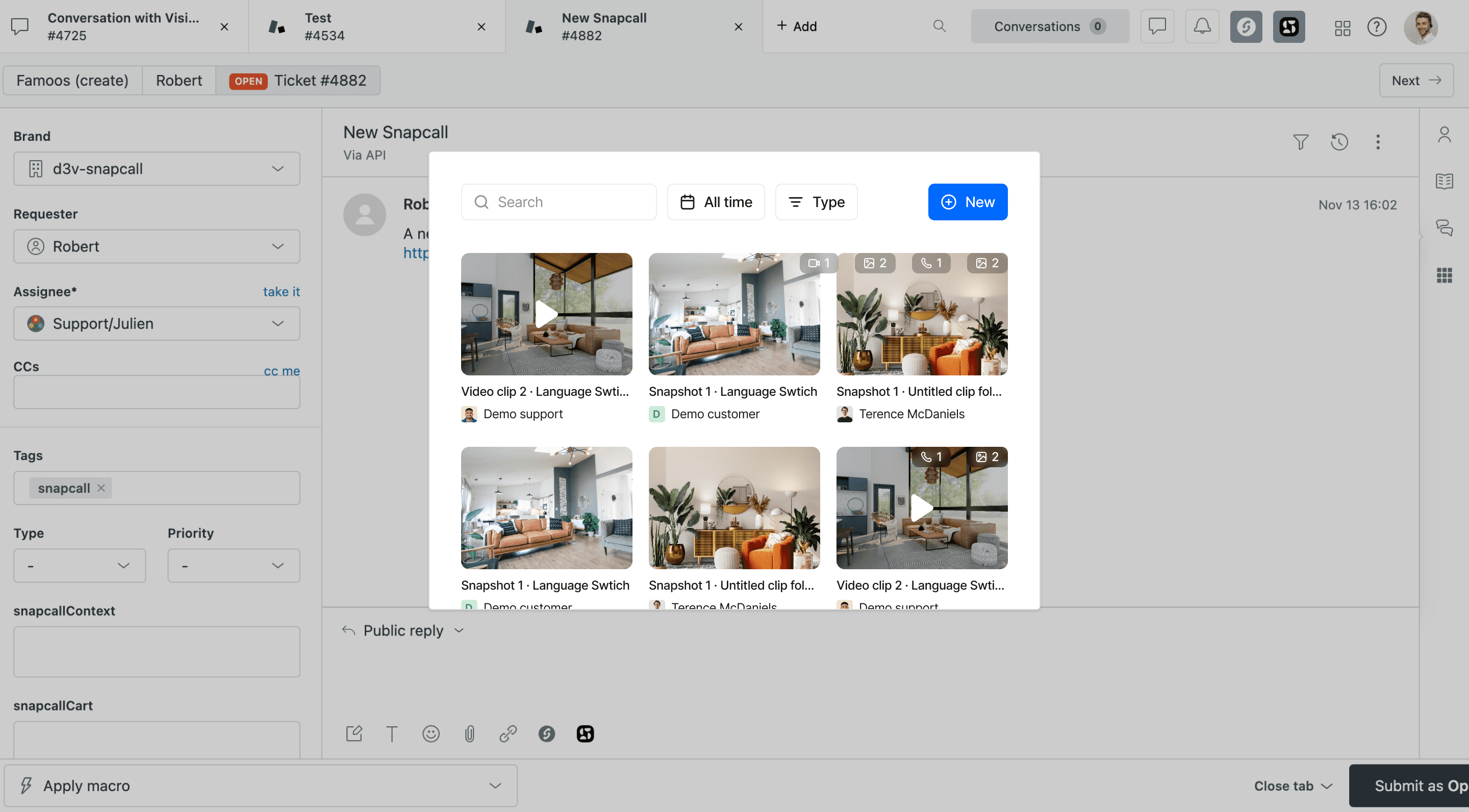Screen dimensions: 1469x812
Task: Open the Apply macro dropdown
Action: point(261,786)
